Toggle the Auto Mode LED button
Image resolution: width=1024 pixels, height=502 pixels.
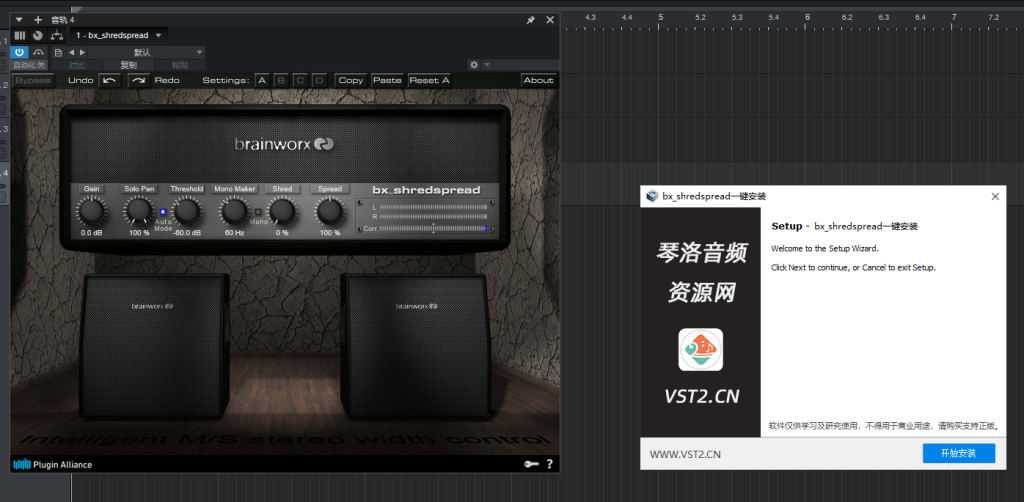[x=163, y=212]
